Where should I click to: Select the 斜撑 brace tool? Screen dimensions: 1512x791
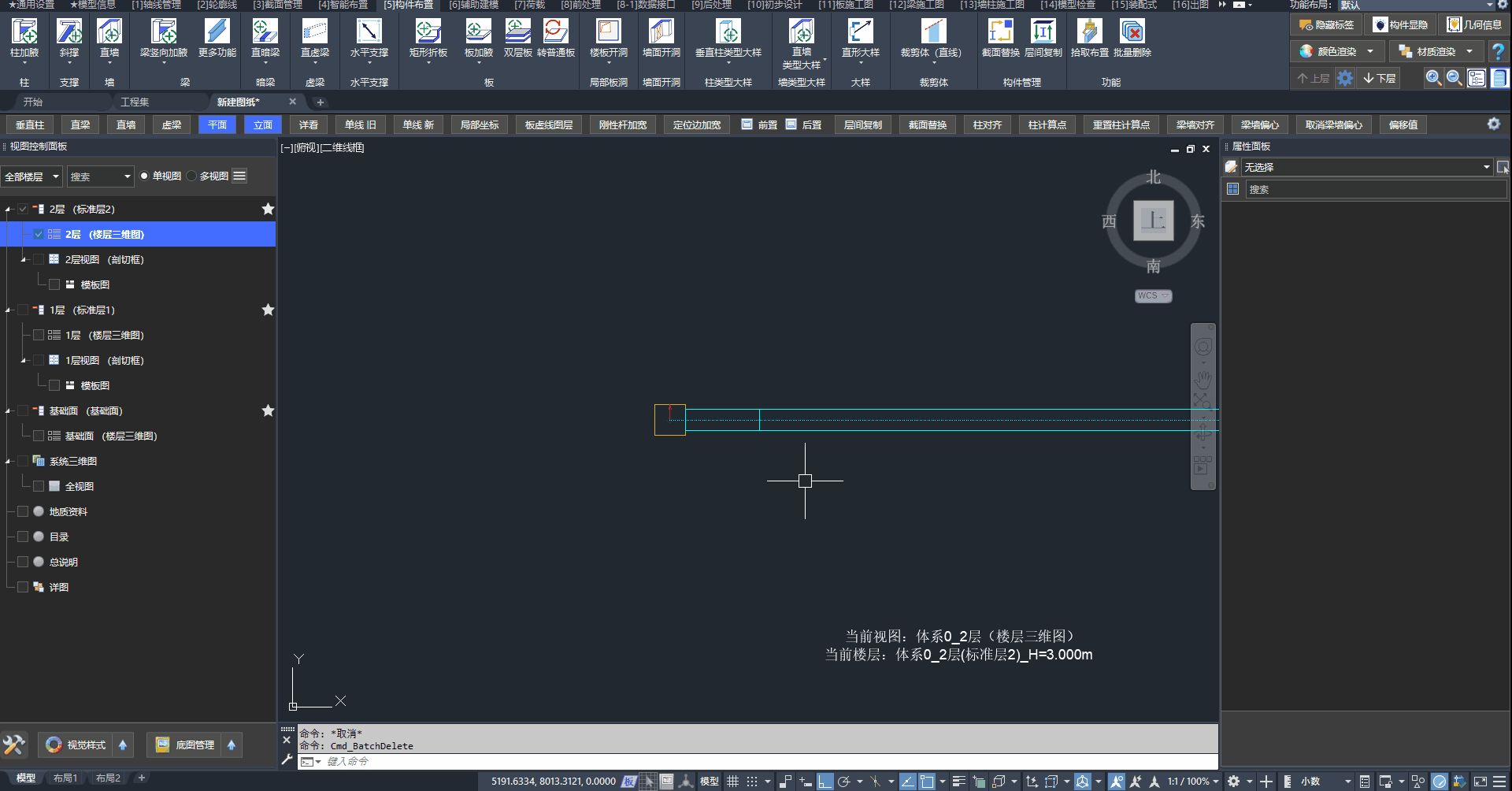tap(69, 39)
